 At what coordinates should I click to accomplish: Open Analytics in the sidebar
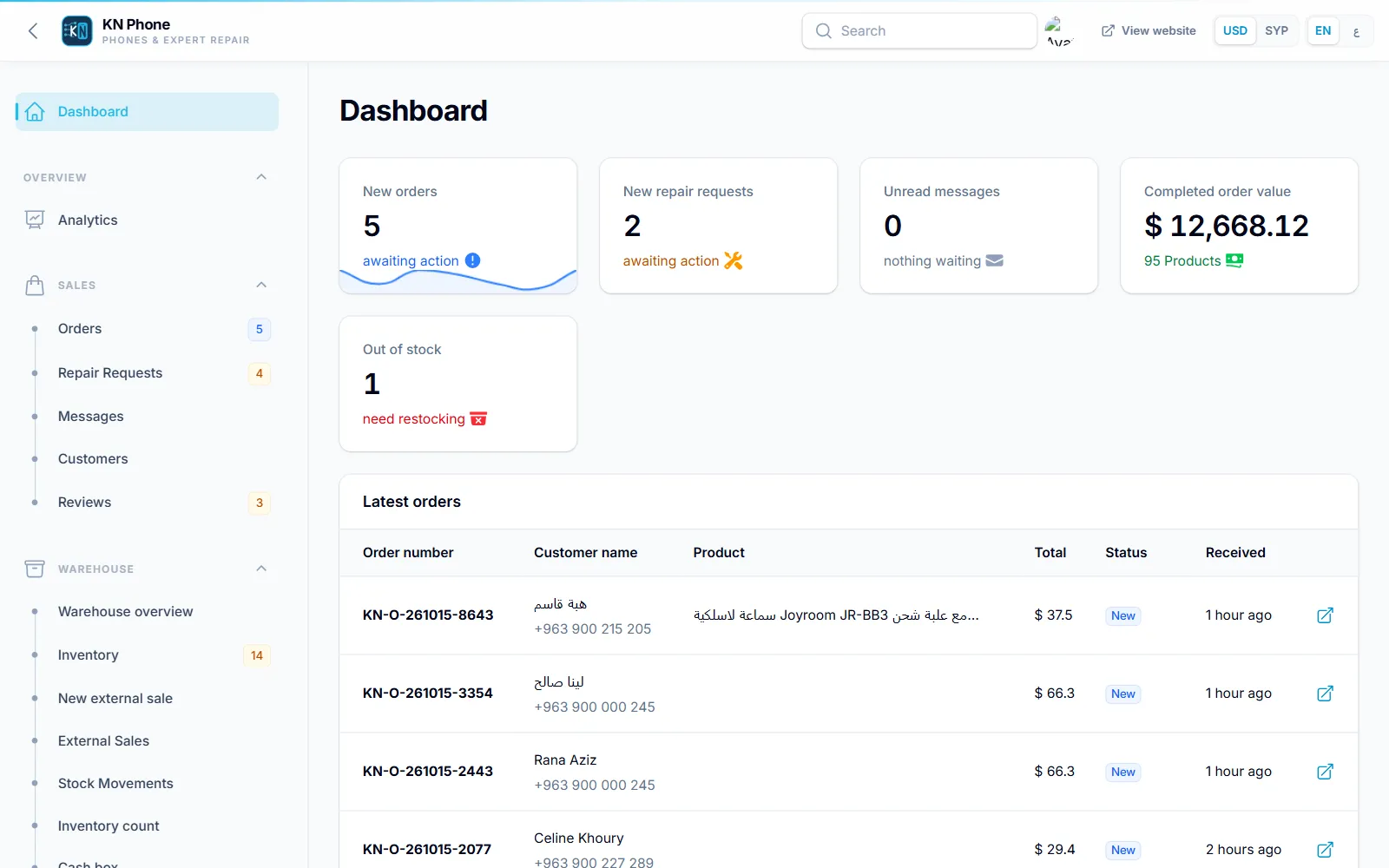click(147, 220)
